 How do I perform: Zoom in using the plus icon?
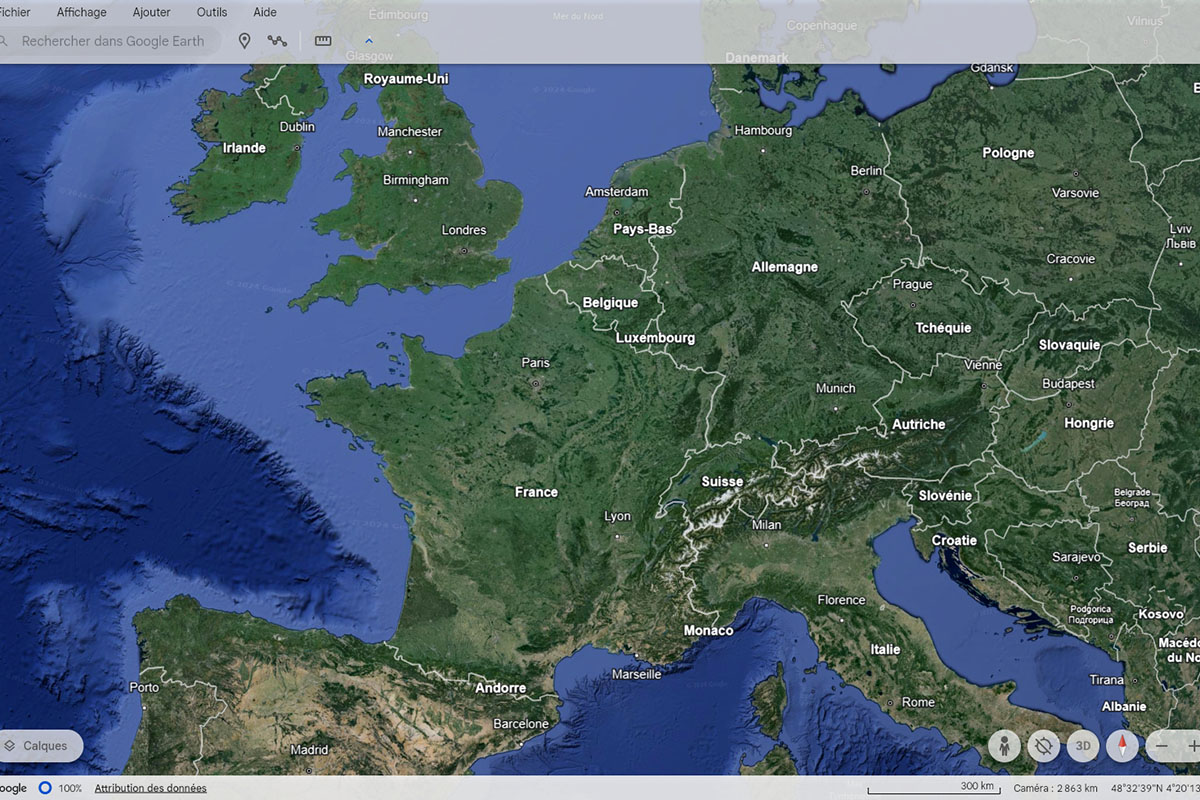coord(1194,745)
